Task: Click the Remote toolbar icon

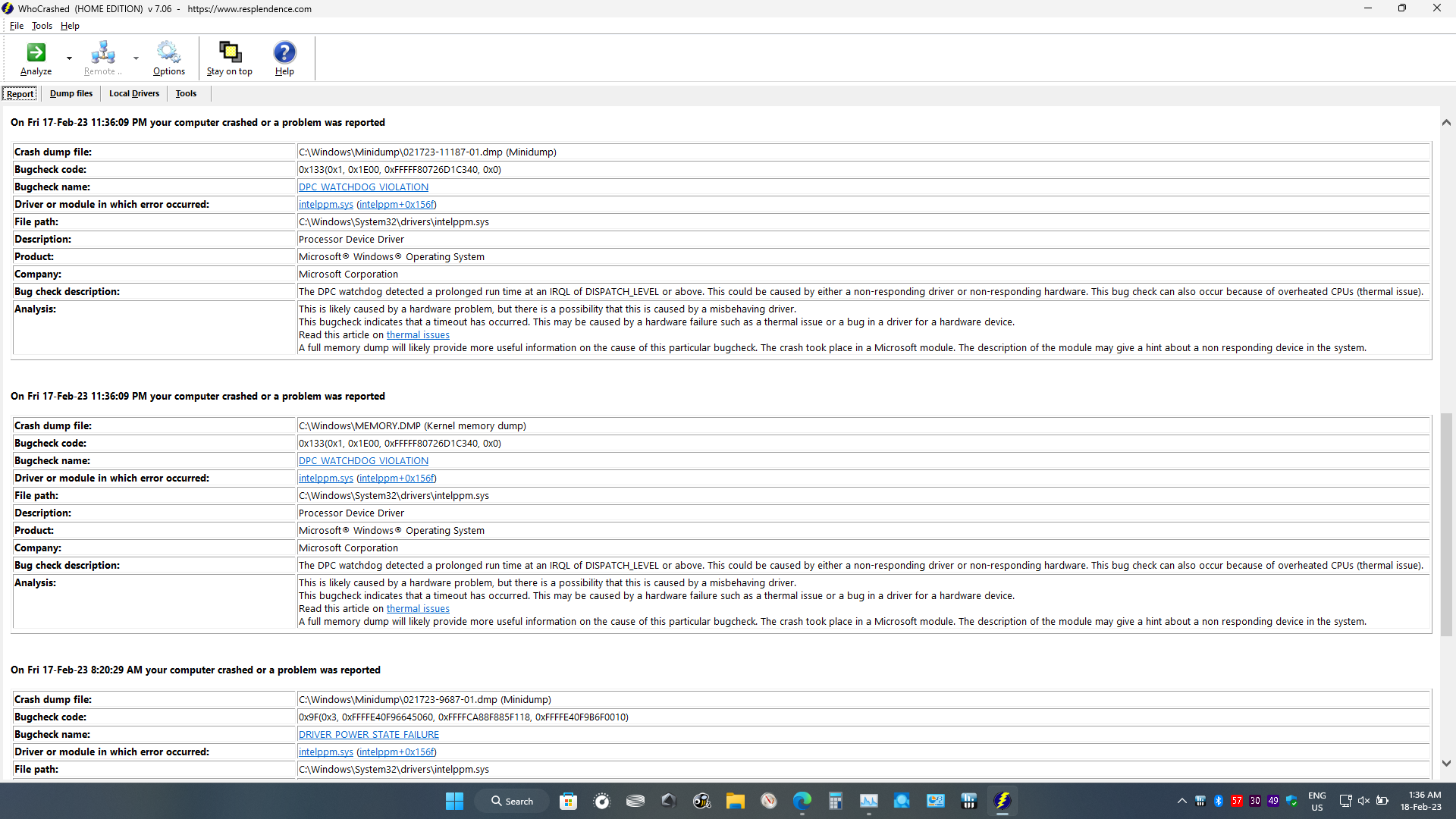Action: [102, 53]
